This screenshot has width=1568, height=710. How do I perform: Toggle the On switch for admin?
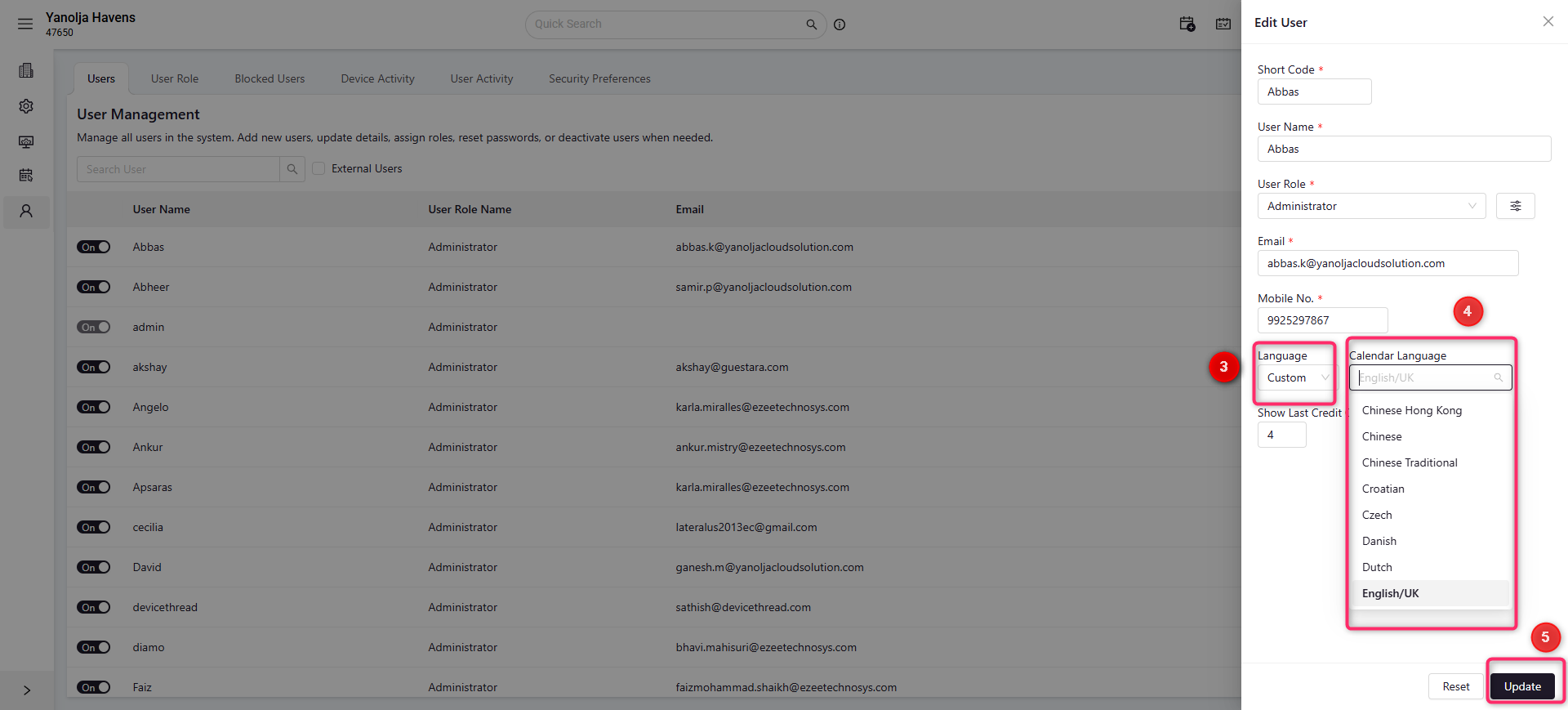coord(94,327)
